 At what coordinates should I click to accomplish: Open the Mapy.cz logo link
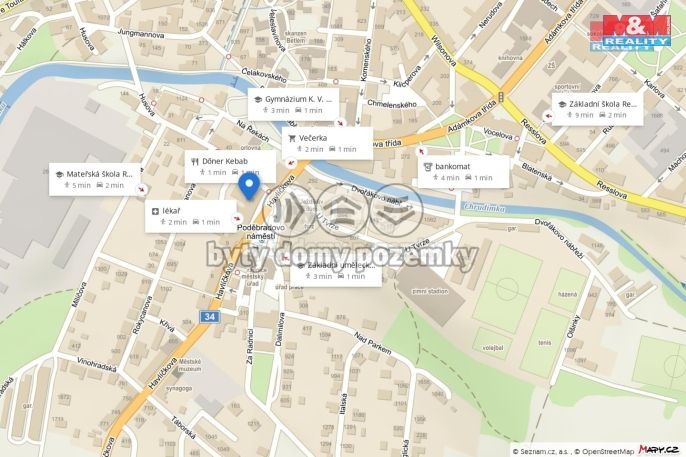click(x=659, y=449)
